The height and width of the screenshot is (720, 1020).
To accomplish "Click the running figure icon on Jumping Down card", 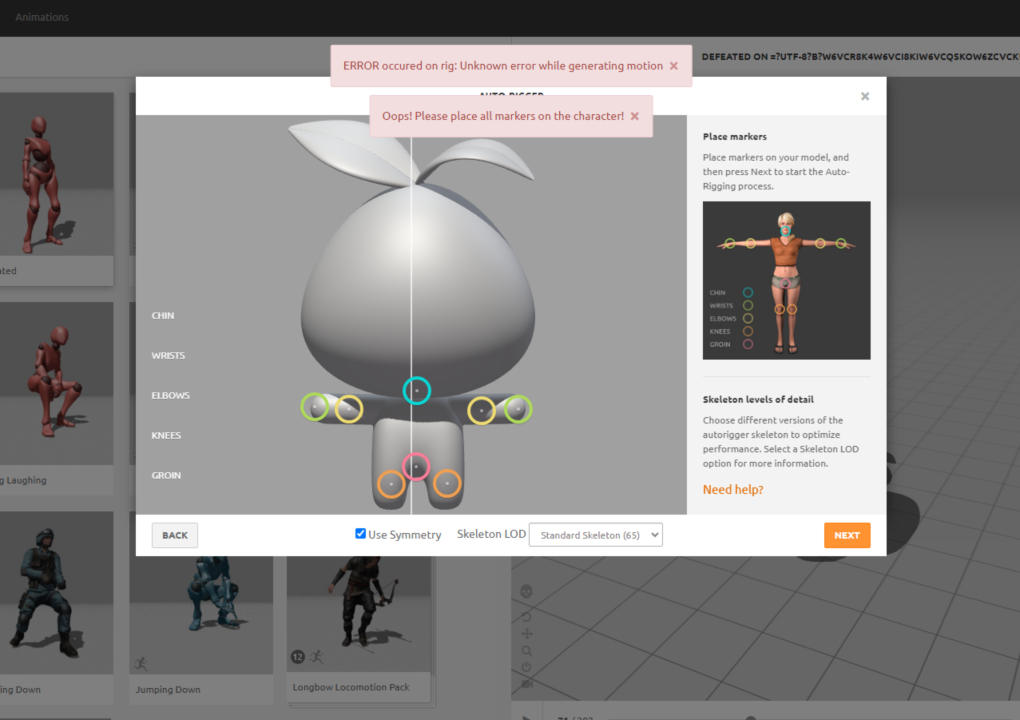I will pyautogui.click(x=141, y=663).
